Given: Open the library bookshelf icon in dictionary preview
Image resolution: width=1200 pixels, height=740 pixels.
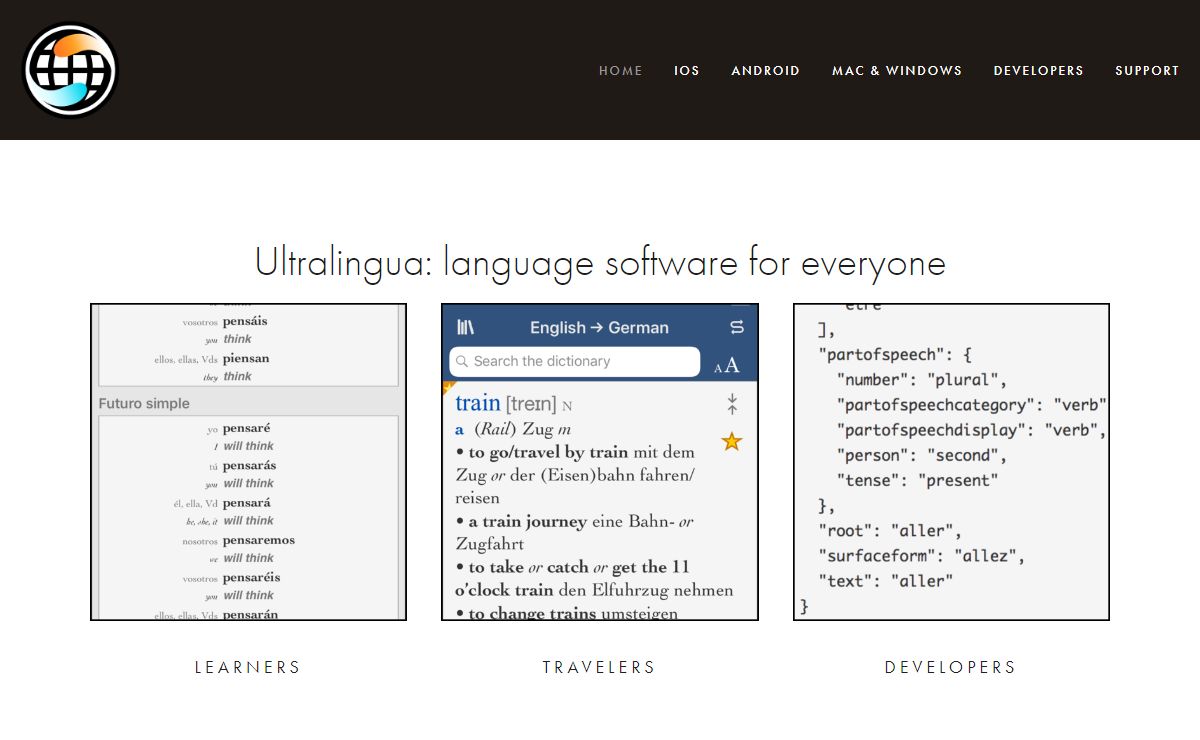Looking at the screenshot, I should [x=465, y=327].
